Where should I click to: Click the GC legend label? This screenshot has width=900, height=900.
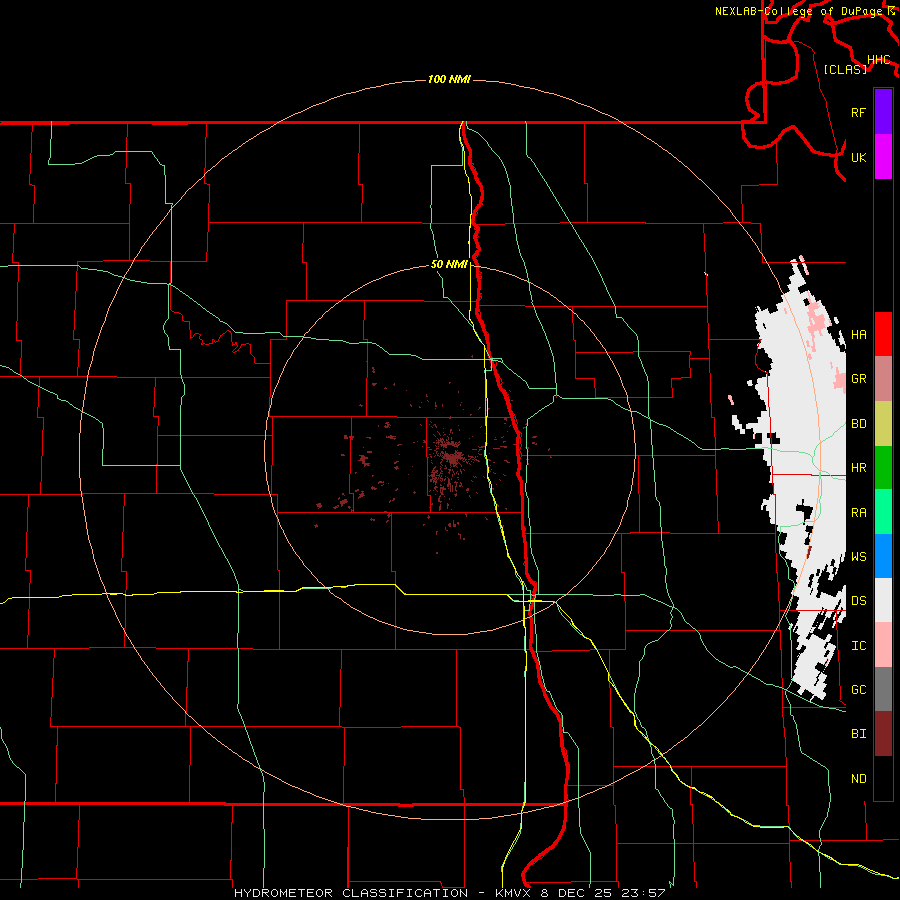[858, 689]
